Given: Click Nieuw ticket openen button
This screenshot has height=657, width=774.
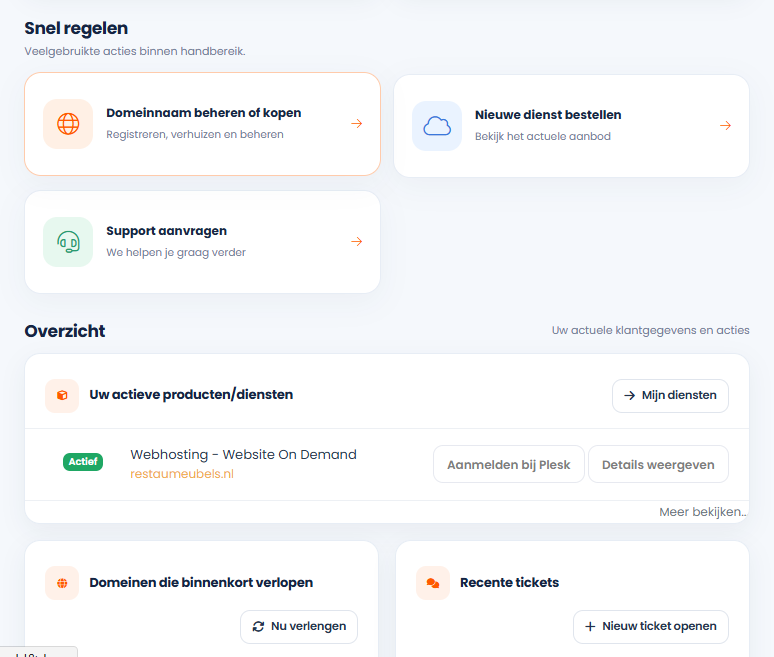Looking at the screenshot, I should tap(651, 626).
